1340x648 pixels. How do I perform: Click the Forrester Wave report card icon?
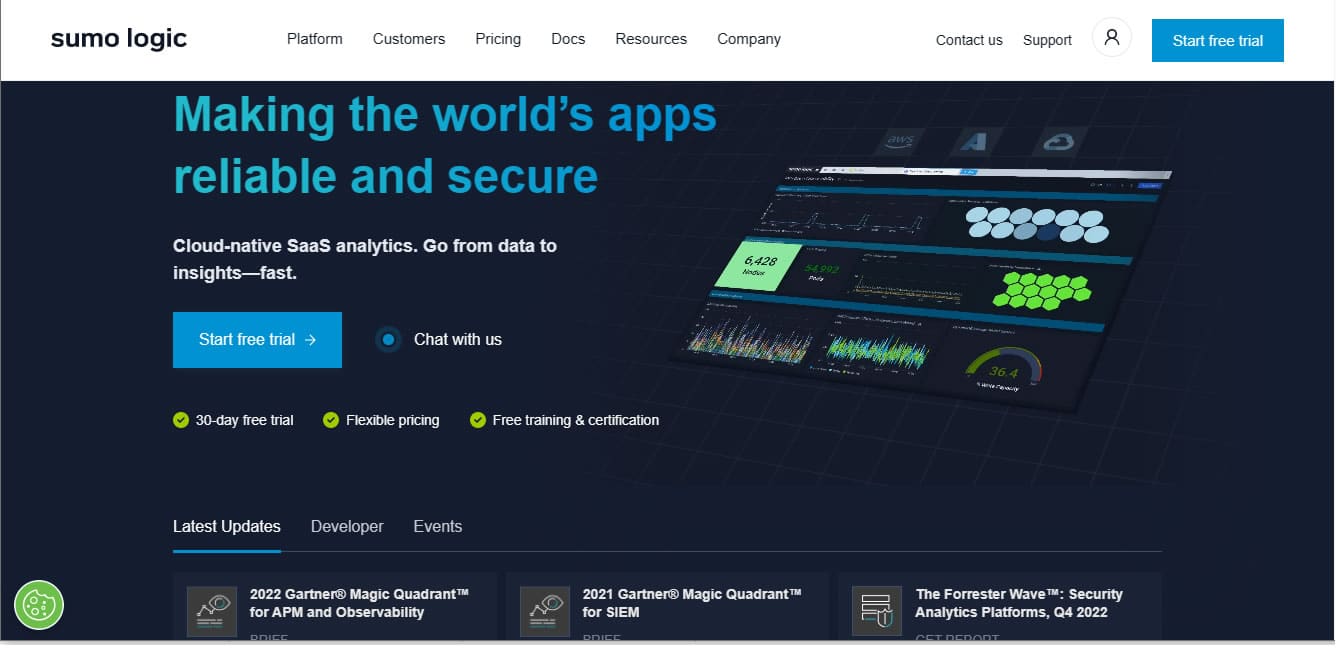tap(877, 611)
